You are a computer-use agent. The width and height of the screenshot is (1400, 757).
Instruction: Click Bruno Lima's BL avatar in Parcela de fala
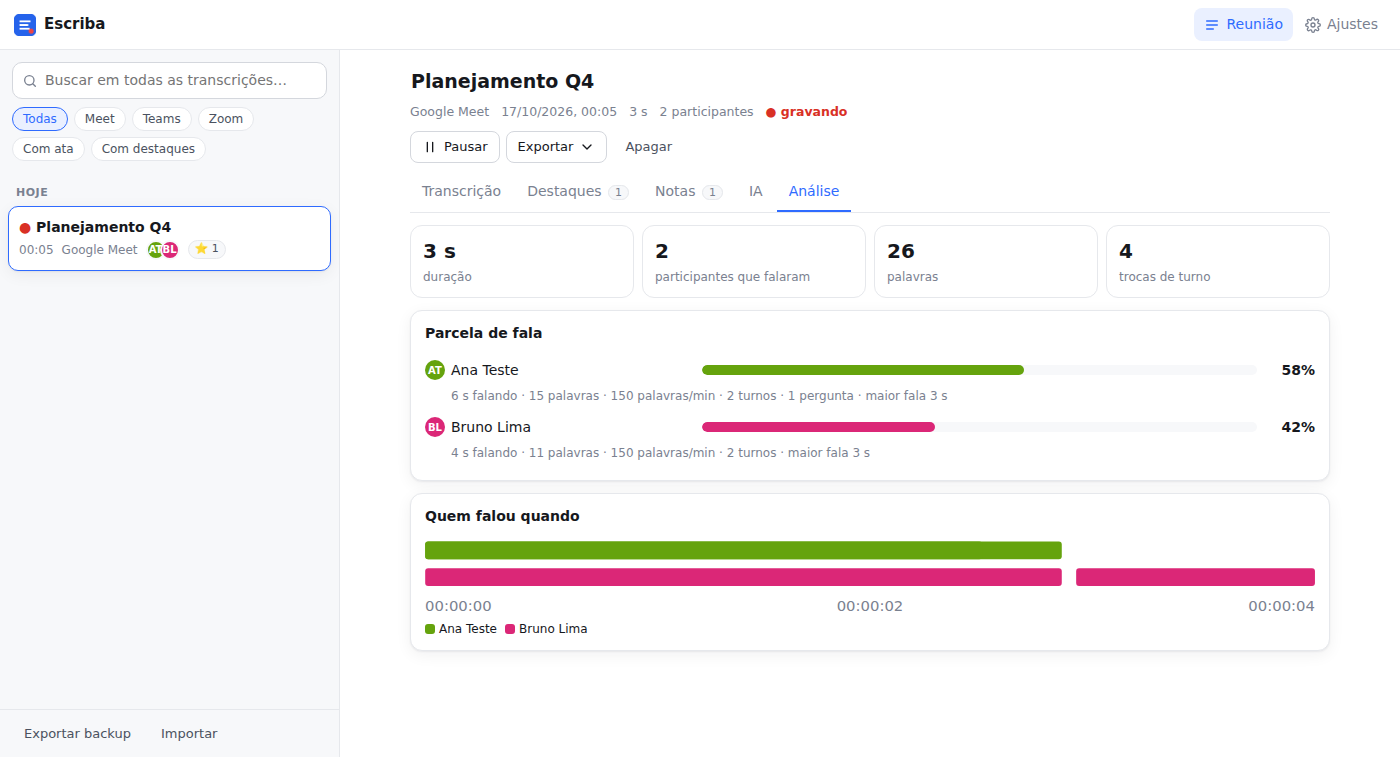[435, 427]
